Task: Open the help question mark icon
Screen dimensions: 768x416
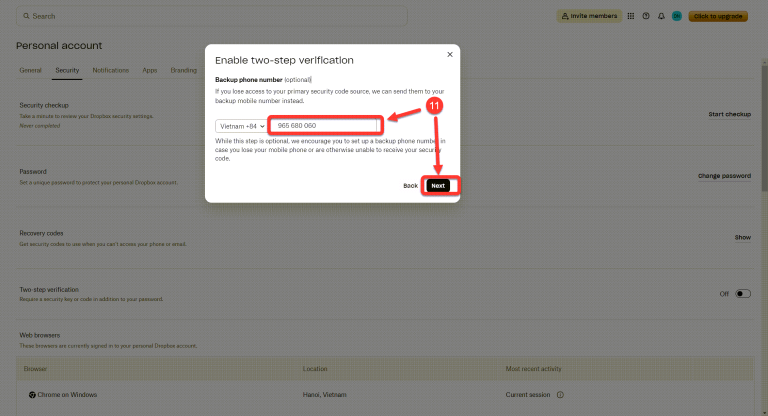Action: 646,16
